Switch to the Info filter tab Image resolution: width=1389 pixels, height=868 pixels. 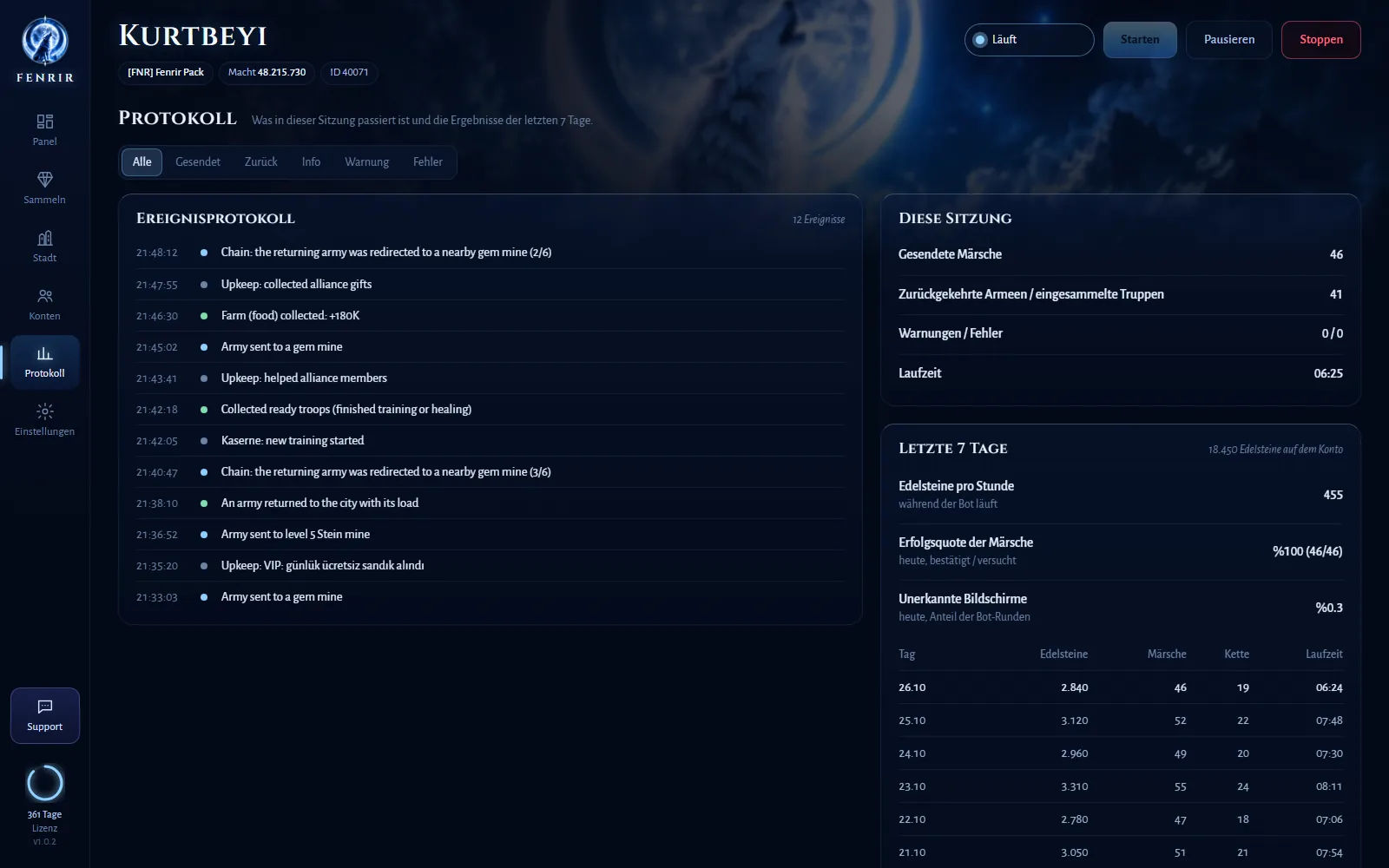pyautogui.click(x=311, y=162)
